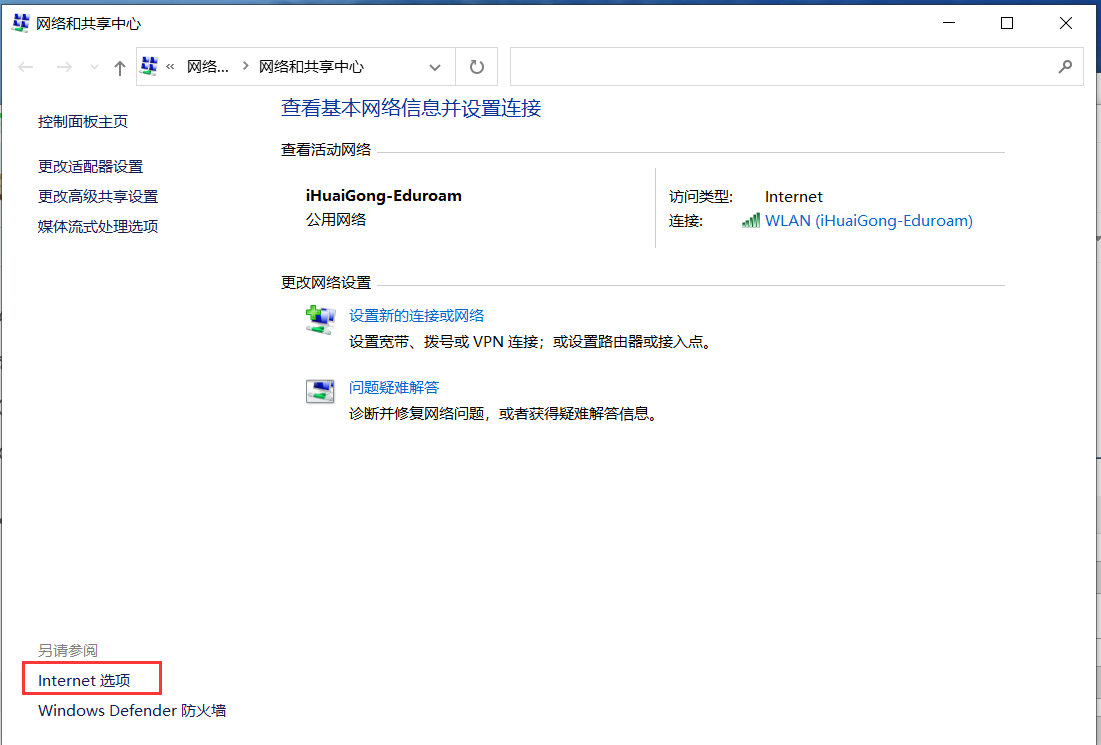Image resolution: width=1101 pixels, height=745 pixels.
Task: Open 媒体流式处理选项 link
Action: pyautogui.click(x=98, y=227)
